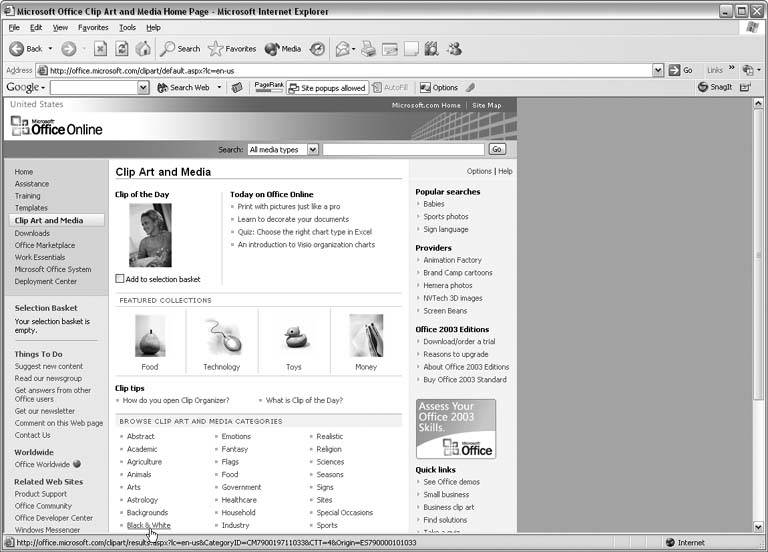This screenshot has width=768, height=552.
Task: Expand the All media types dropdown
Action: [x=313, y=149]
